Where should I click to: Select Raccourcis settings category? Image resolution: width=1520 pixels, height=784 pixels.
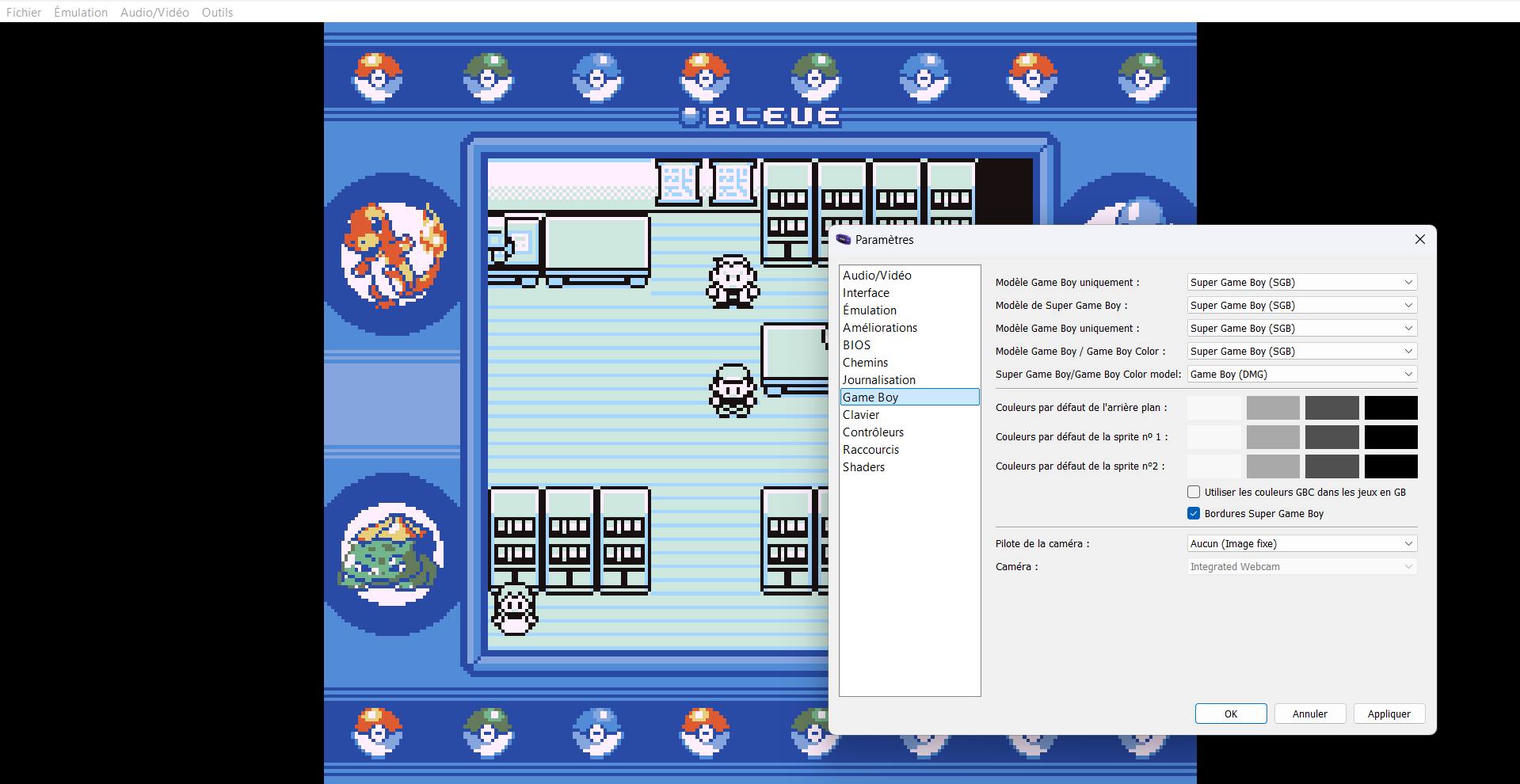coord(909,449)
